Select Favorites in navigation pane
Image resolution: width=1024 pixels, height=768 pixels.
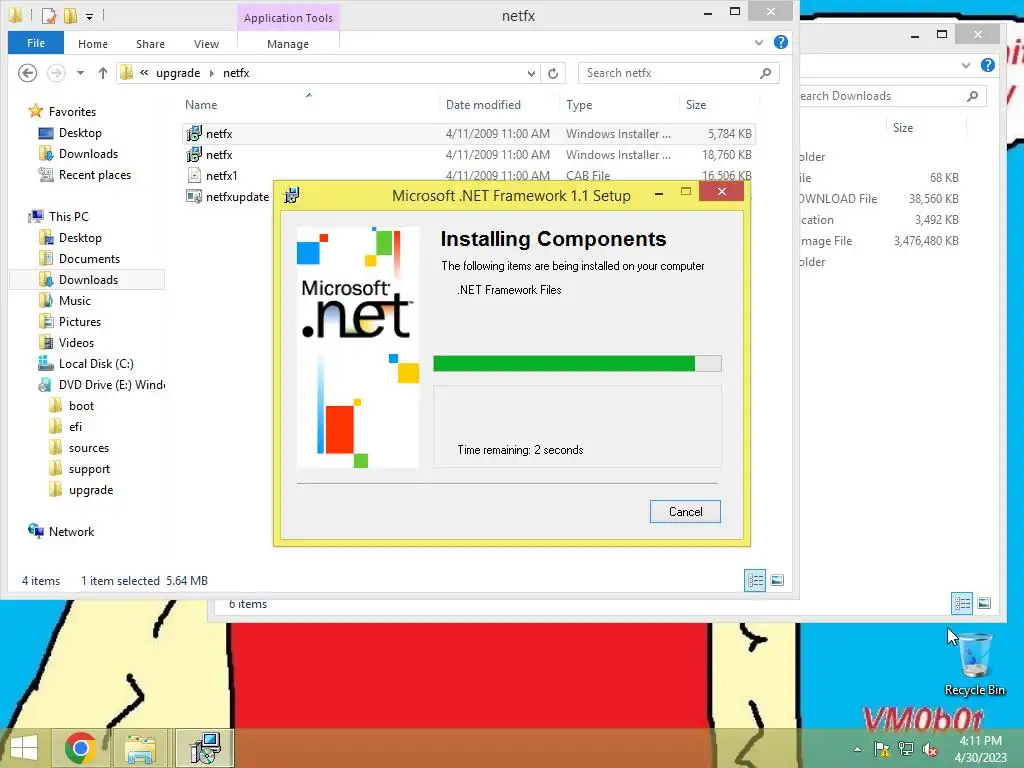[x=72, y=112]
